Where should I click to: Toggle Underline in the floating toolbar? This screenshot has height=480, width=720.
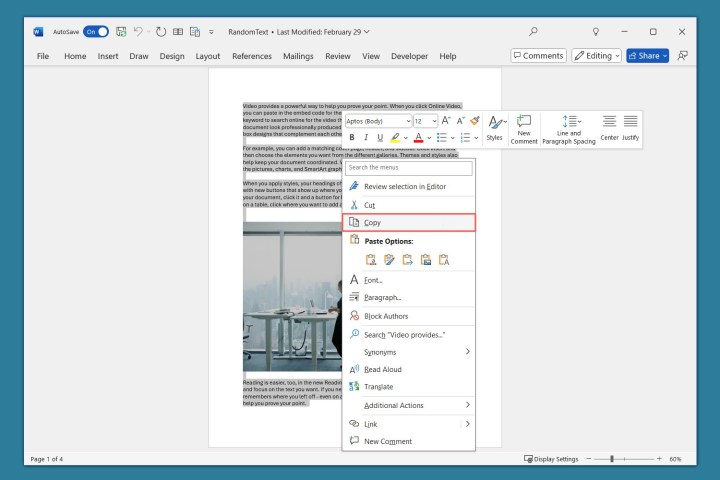coord(380,137)
